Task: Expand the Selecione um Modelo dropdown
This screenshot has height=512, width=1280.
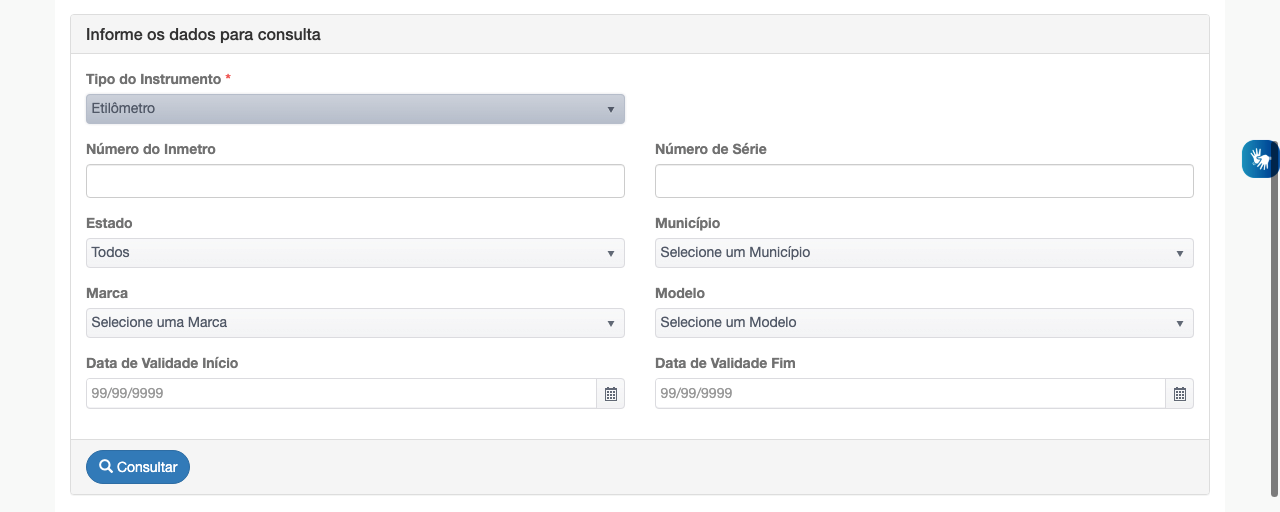Action: [x=924, y=323]
